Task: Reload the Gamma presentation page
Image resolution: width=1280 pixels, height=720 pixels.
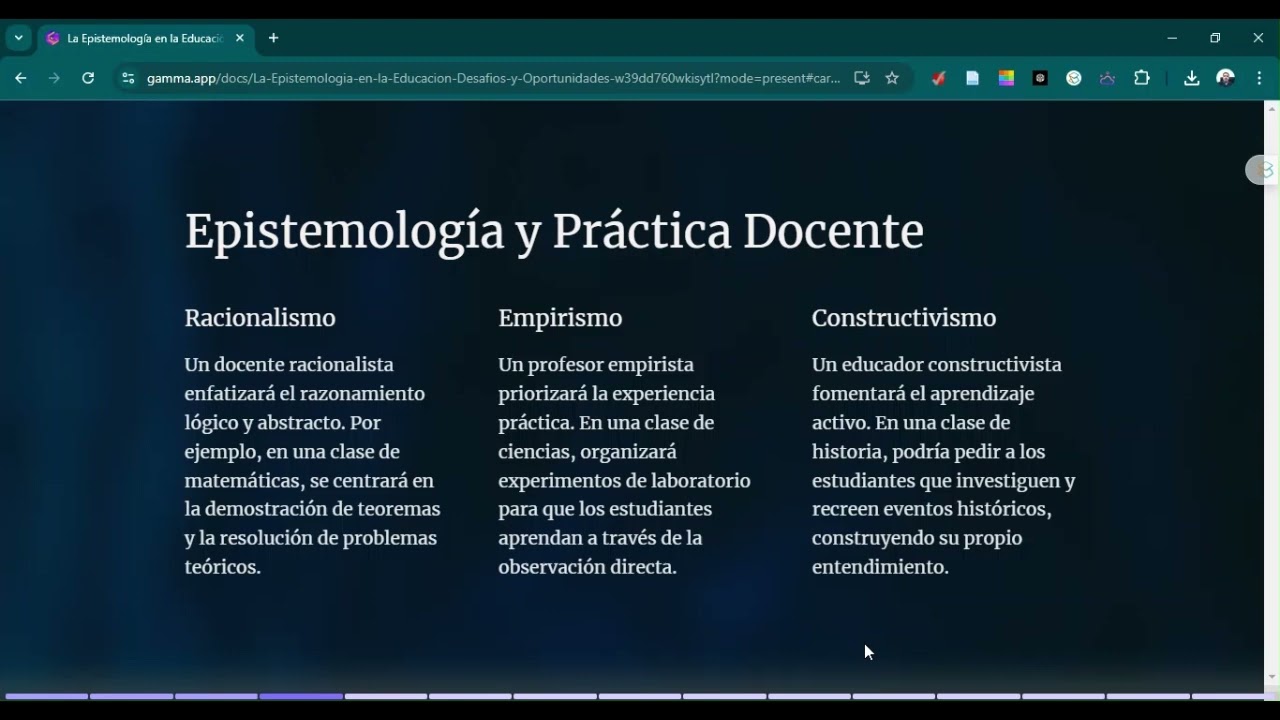Action: coord(88,78)
